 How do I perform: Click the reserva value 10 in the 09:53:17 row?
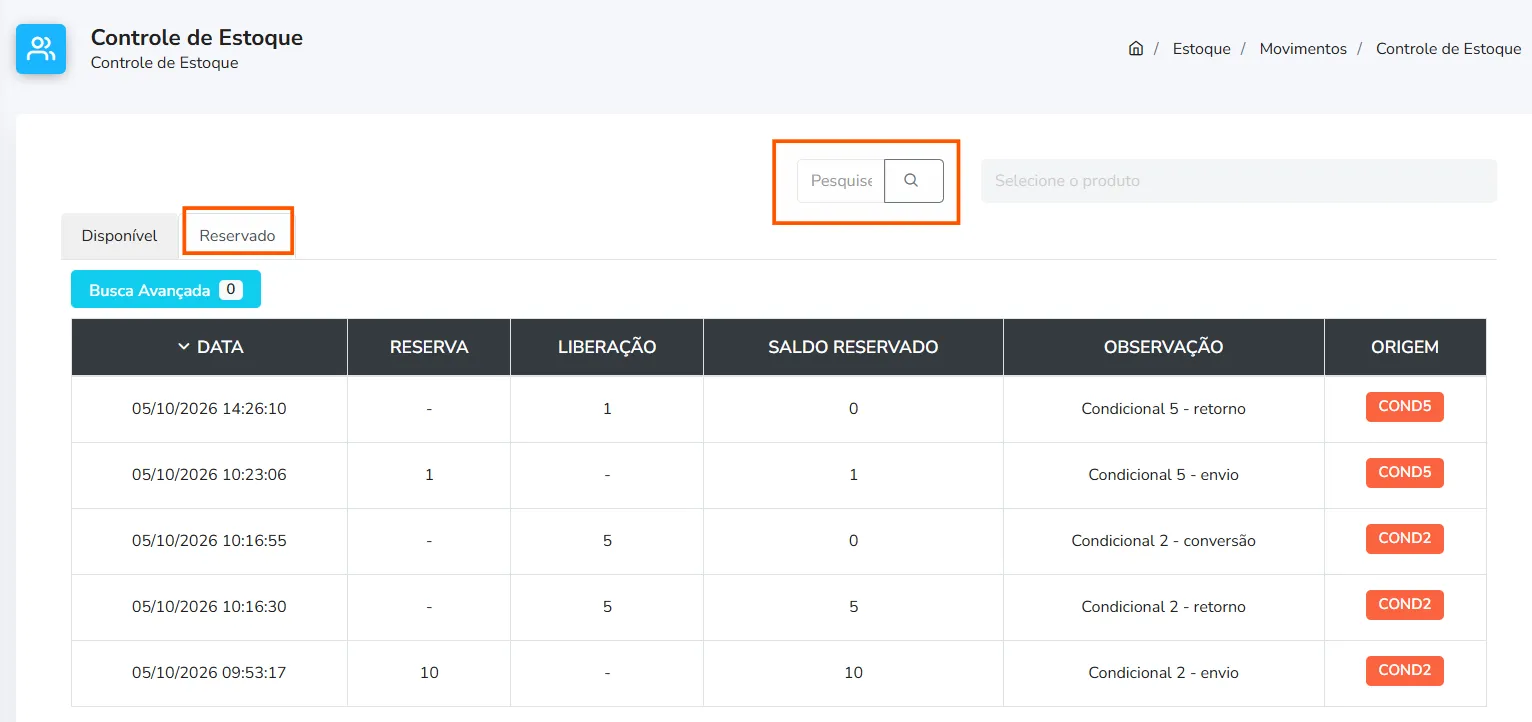coord(429,672)
